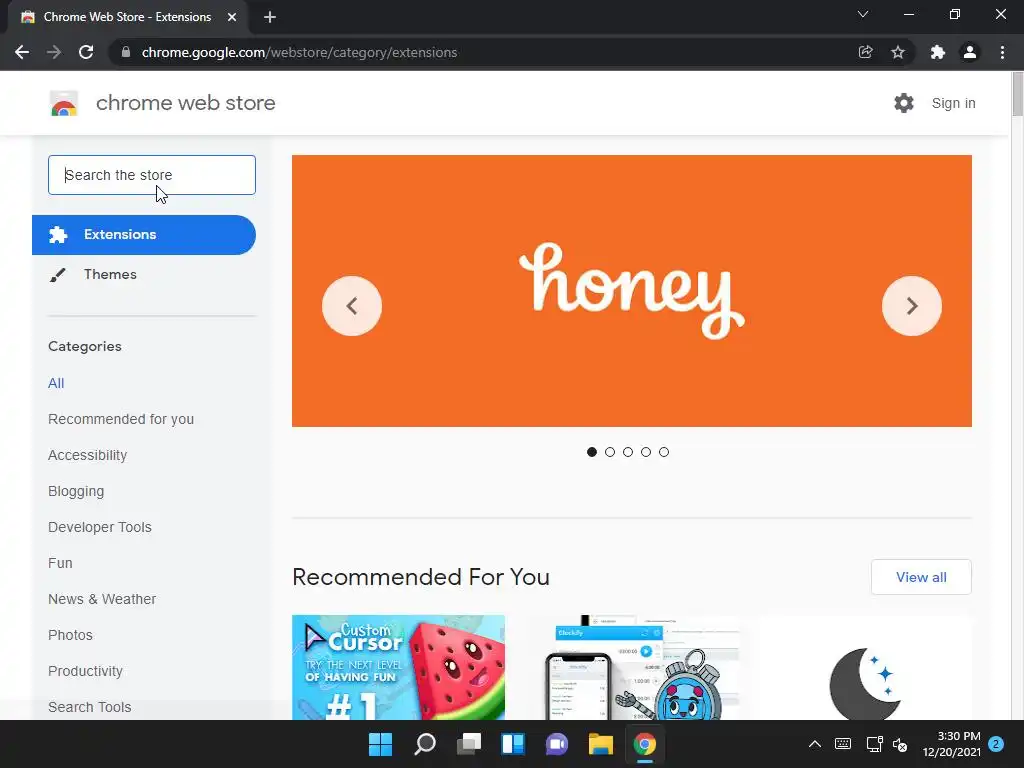Select the fourth carousel dot
The width and height of the screenshot is (1024, 768).
pyautogui.click(x=646, y=452)
